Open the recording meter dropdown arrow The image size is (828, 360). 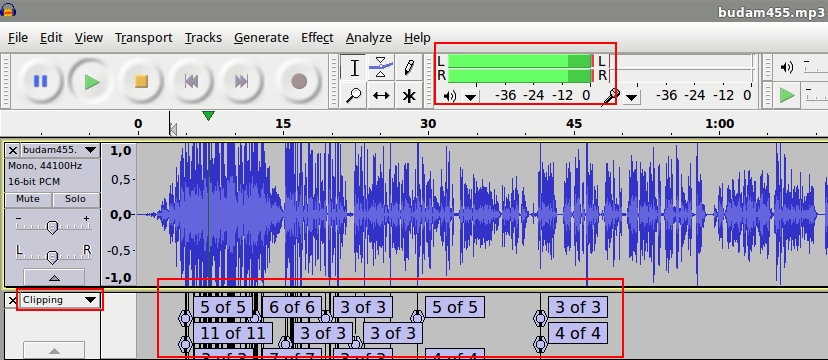[632, 97]
